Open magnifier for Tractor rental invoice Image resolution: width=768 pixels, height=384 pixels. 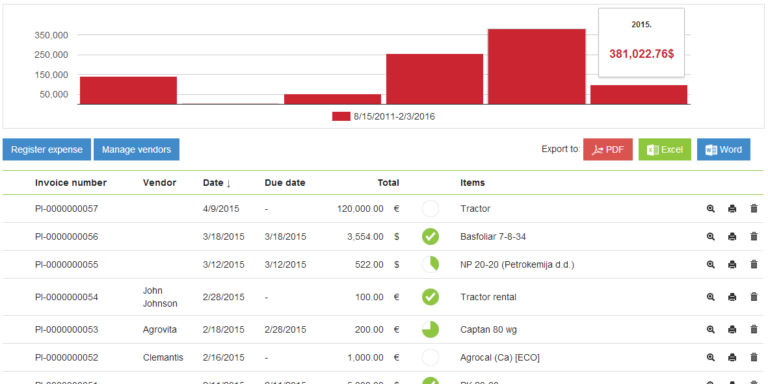(x=711, y=297)
